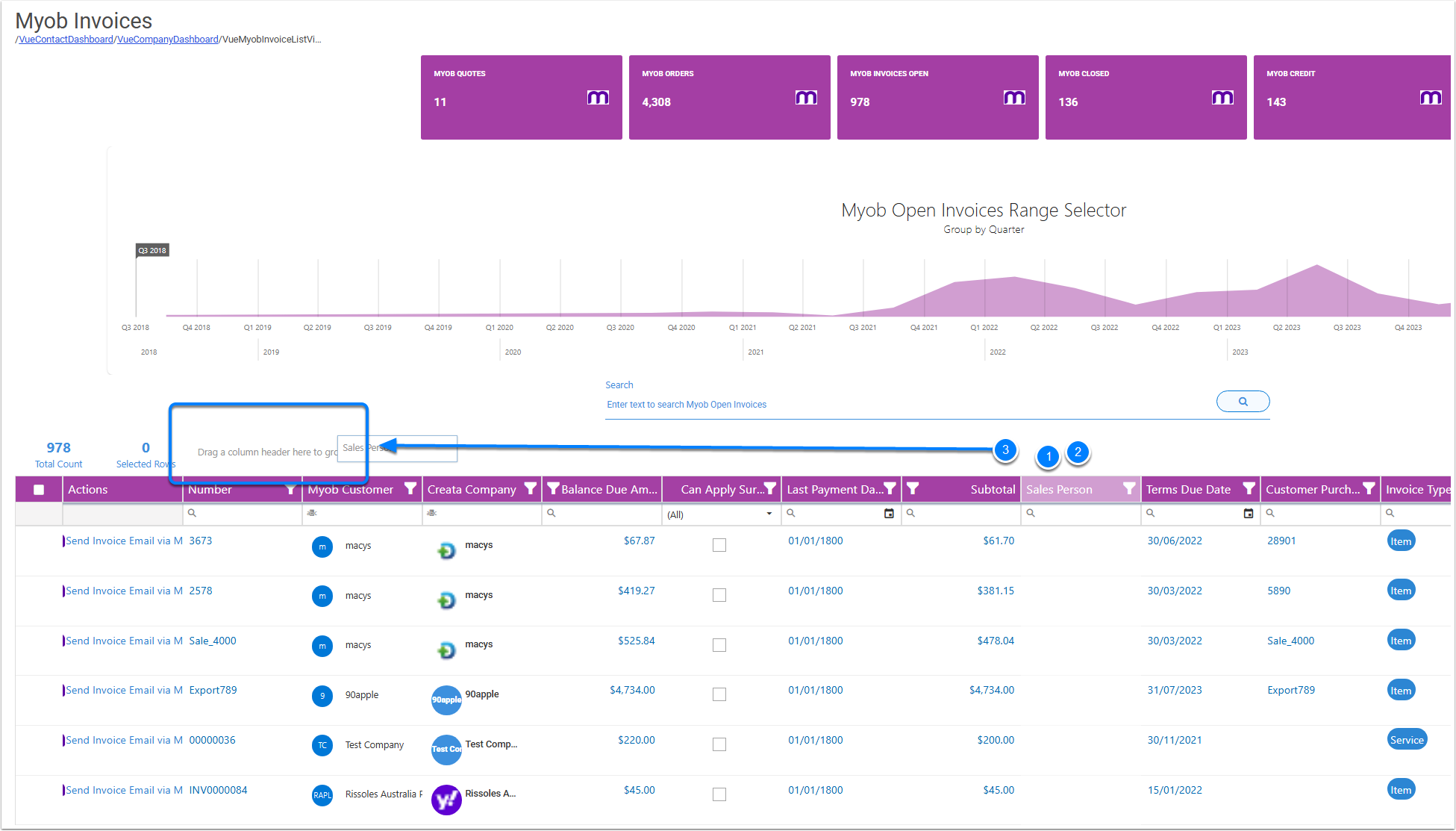Open the Myob Credit card icon
The image size is (1456, 831).
[x=1431, y=98]
